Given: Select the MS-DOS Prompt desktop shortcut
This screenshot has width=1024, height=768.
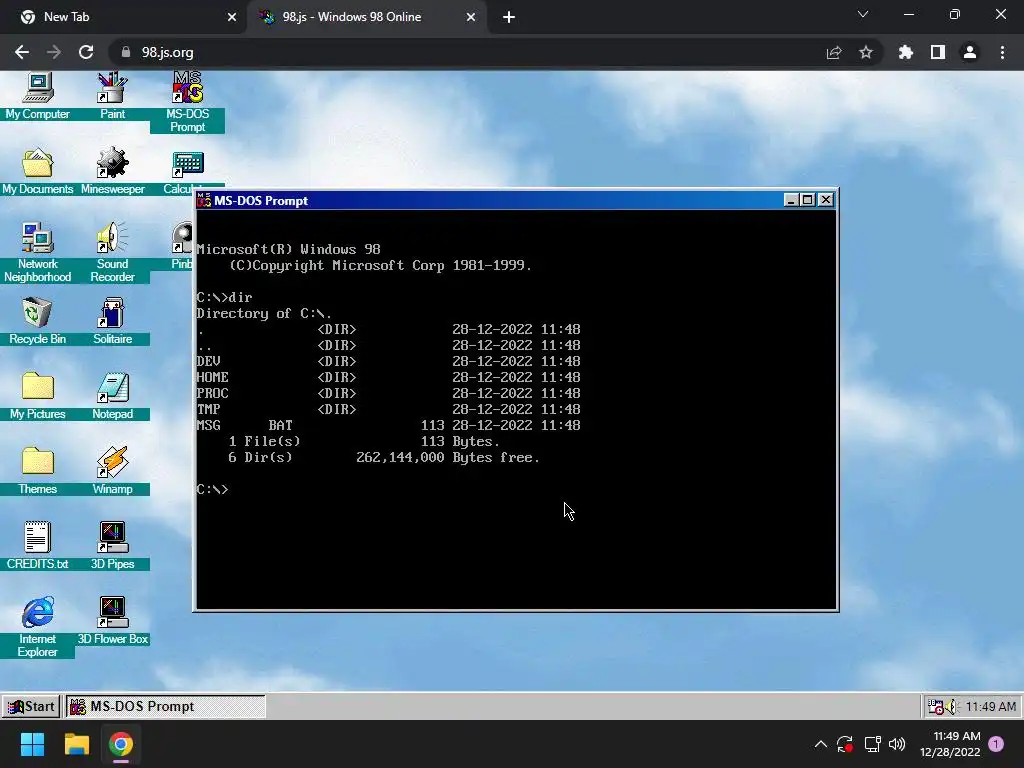Looking at the screenshot, I should 187,103.
